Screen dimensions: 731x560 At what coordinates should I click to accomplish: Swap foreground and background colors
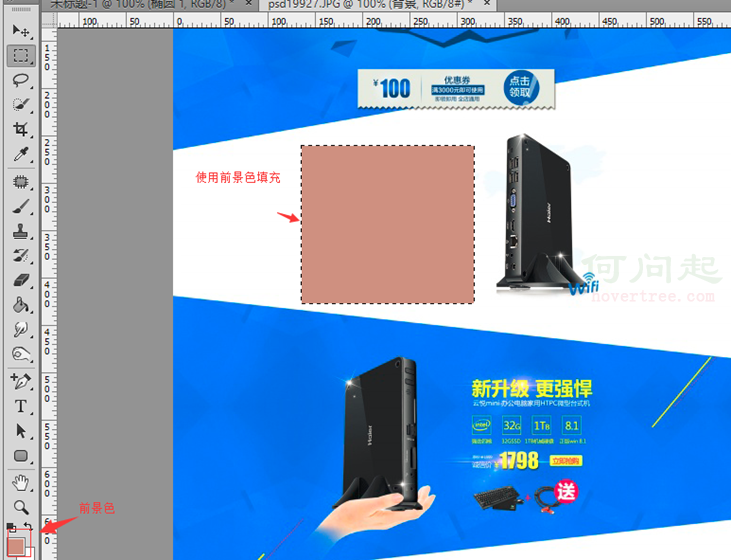coord(29,527)
